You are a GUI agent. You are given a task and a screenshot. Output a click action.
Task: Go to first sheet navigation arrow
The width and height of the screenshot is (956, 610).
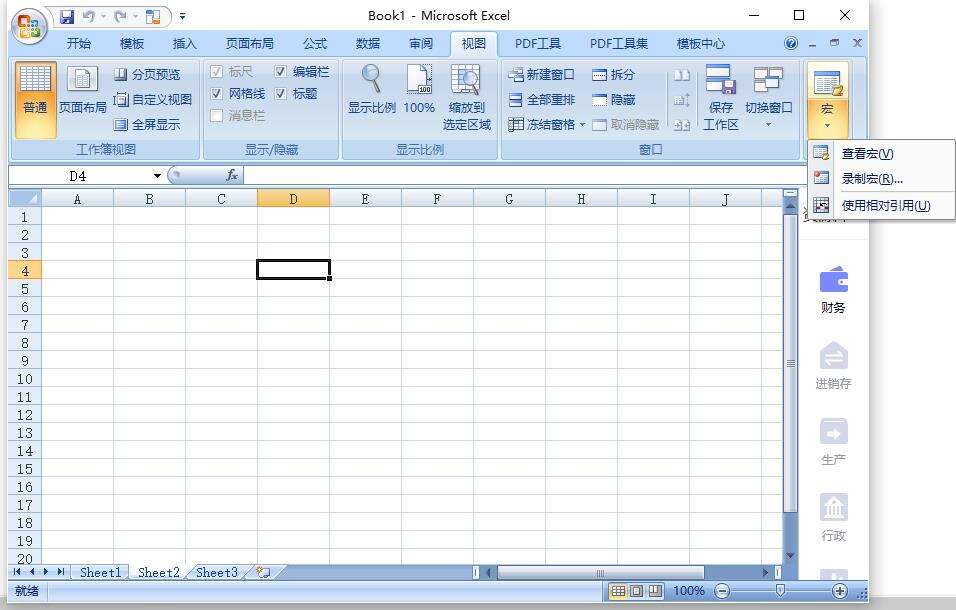coord(17,572)
